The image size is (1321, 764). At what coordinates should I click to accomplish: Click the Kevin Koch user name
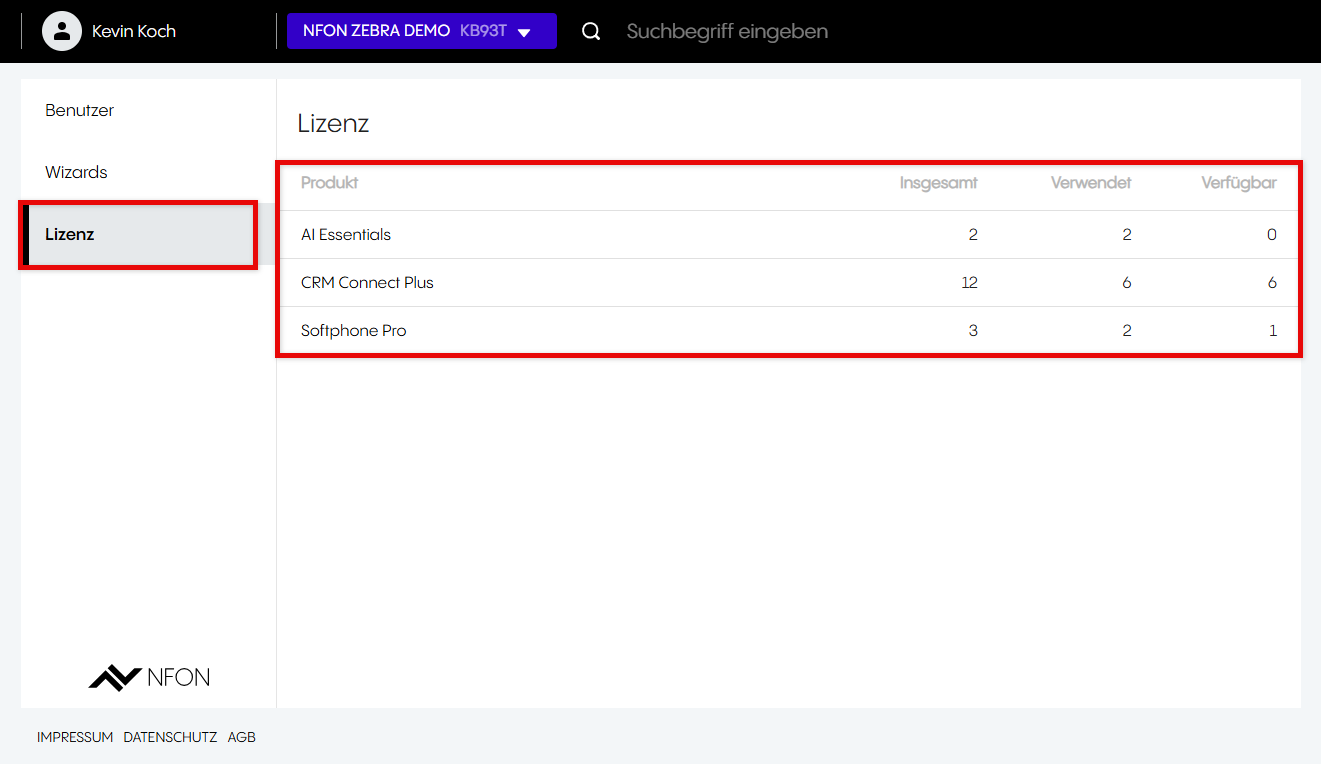(x=134, y=31)
